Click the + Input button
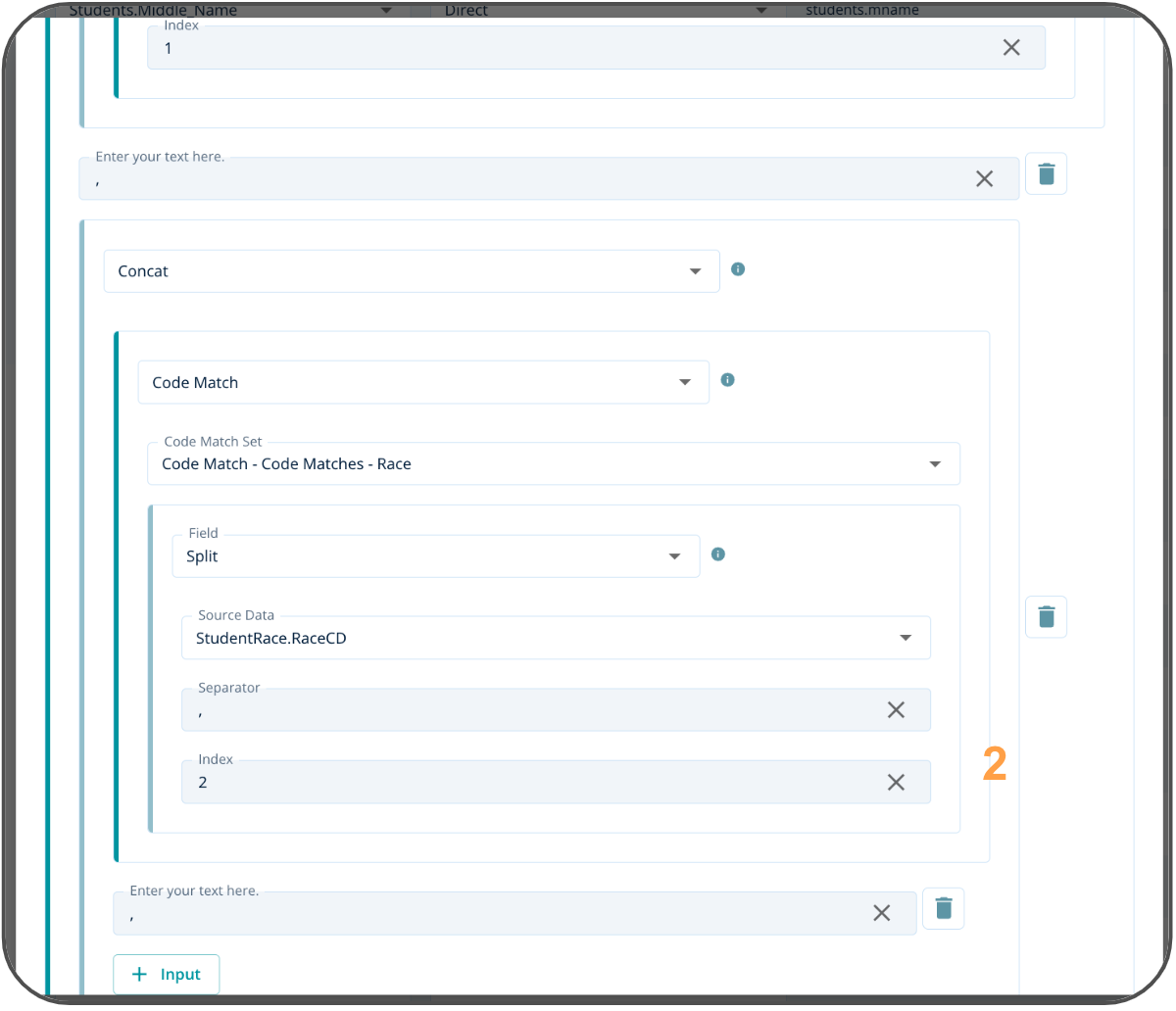Screen dimensions: 1176x1011 coord(167,975)
